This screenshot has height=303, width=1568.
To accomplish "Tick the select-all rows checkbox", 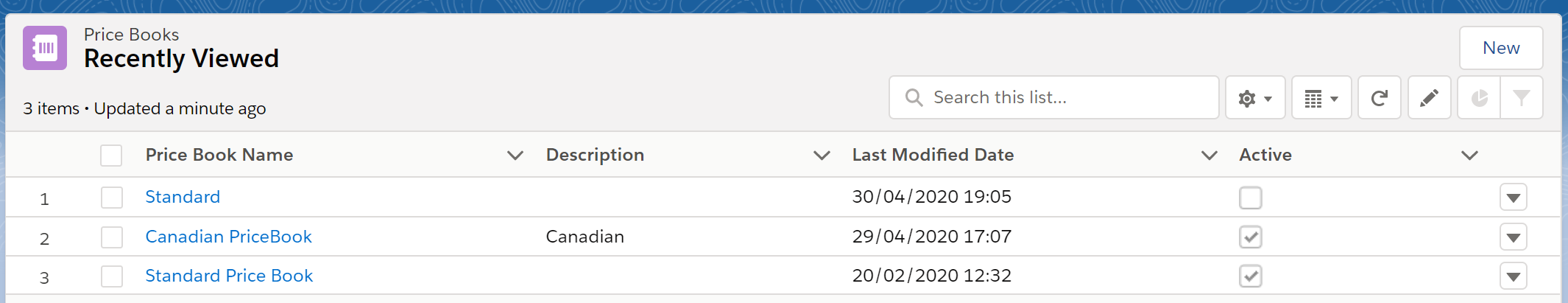I will (111, 156).
